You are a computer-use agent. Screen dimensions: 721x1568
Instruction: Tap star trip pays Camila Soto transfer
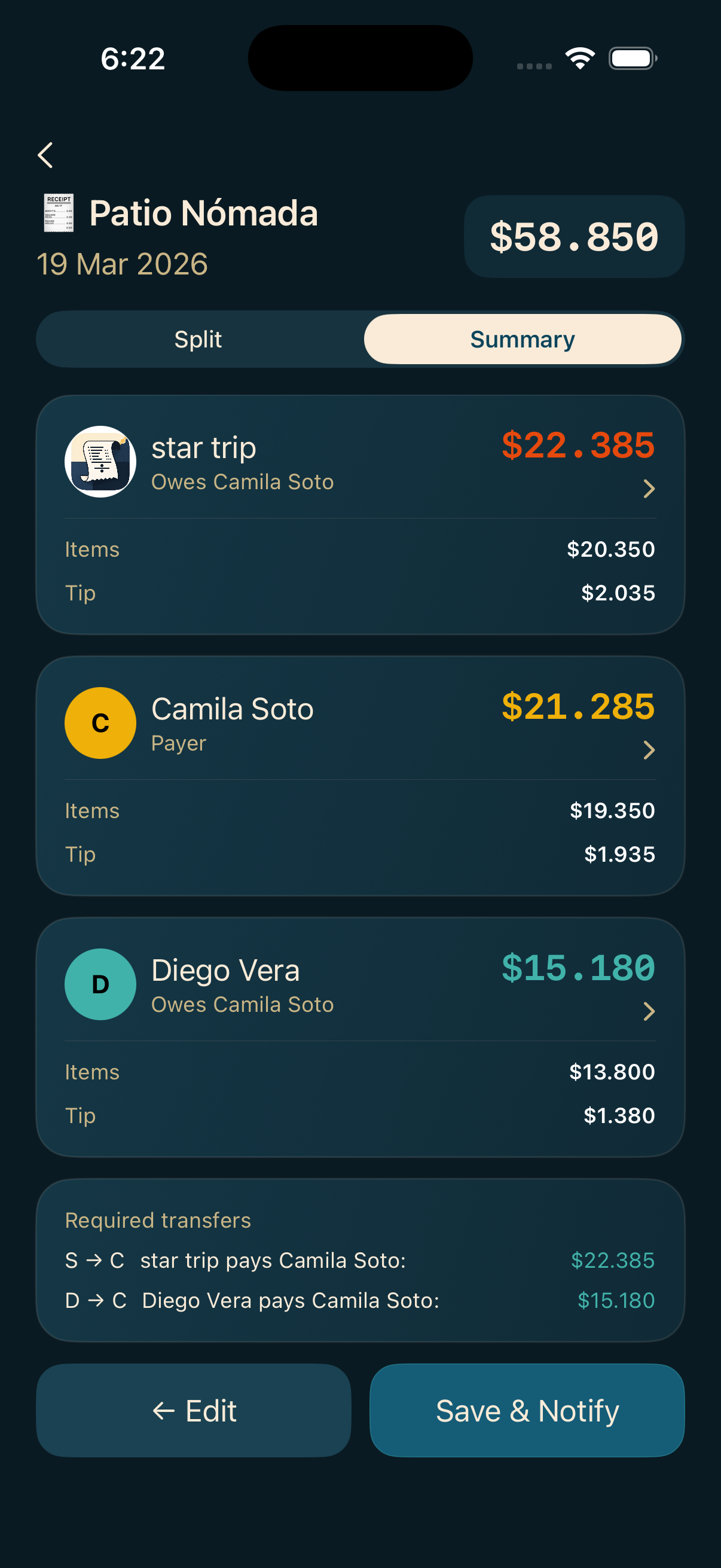click(x=359, y=1260)
